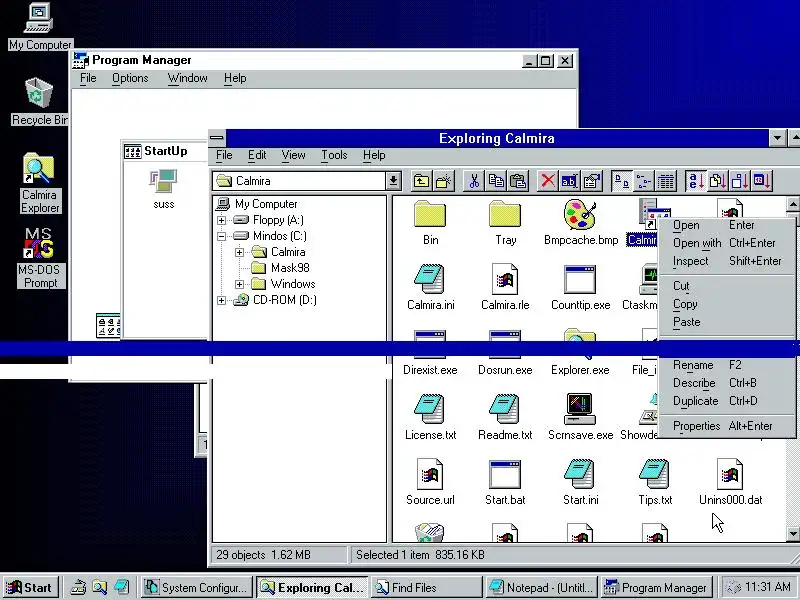Expand the Floppy (A:) tree node
Viewport: 800px width, 600px height.
click(x=221, y=220)
